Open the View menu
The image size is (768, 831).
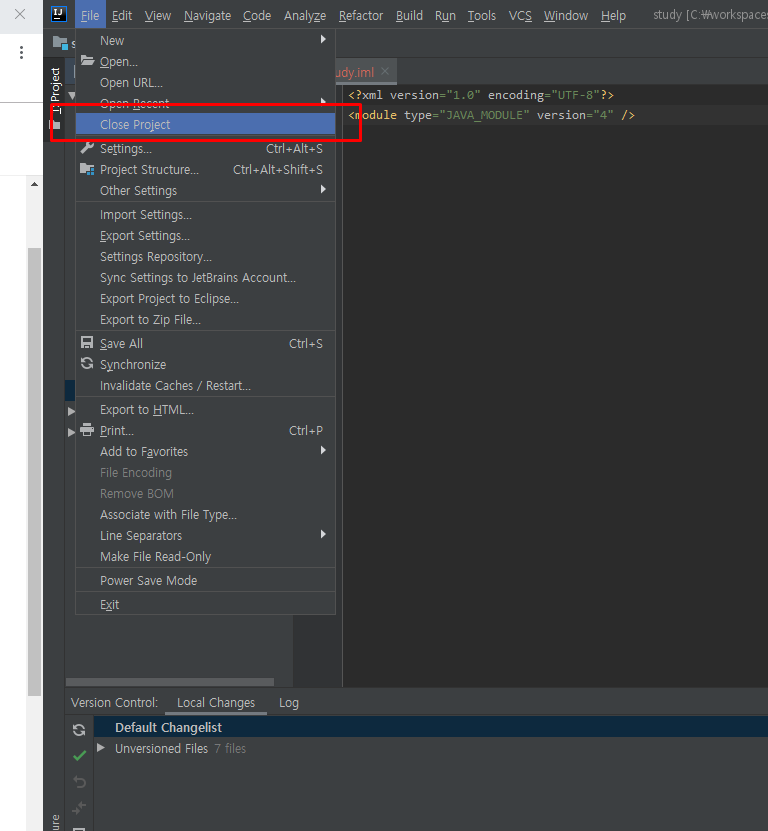[158, 15]
